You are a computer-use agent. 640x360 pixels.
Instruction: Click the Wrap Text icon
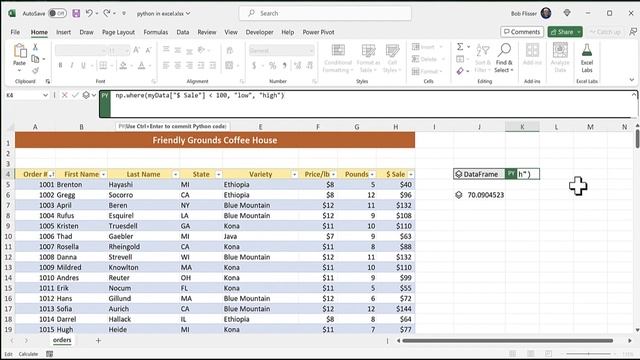click(229, 50)
